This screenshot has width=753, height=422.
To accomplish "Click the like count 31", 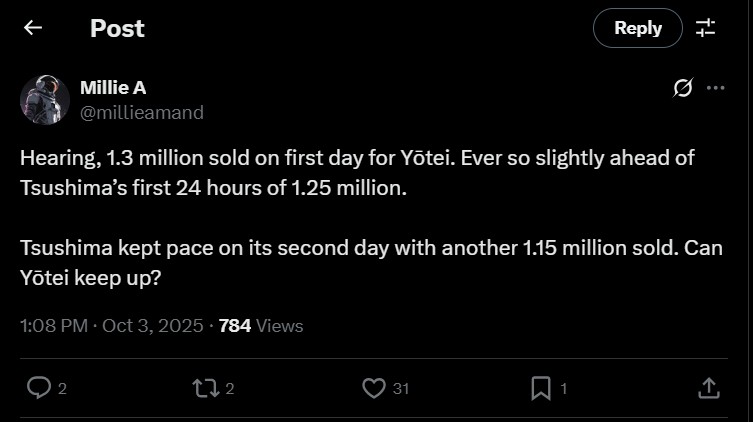I will pos(400,389).
